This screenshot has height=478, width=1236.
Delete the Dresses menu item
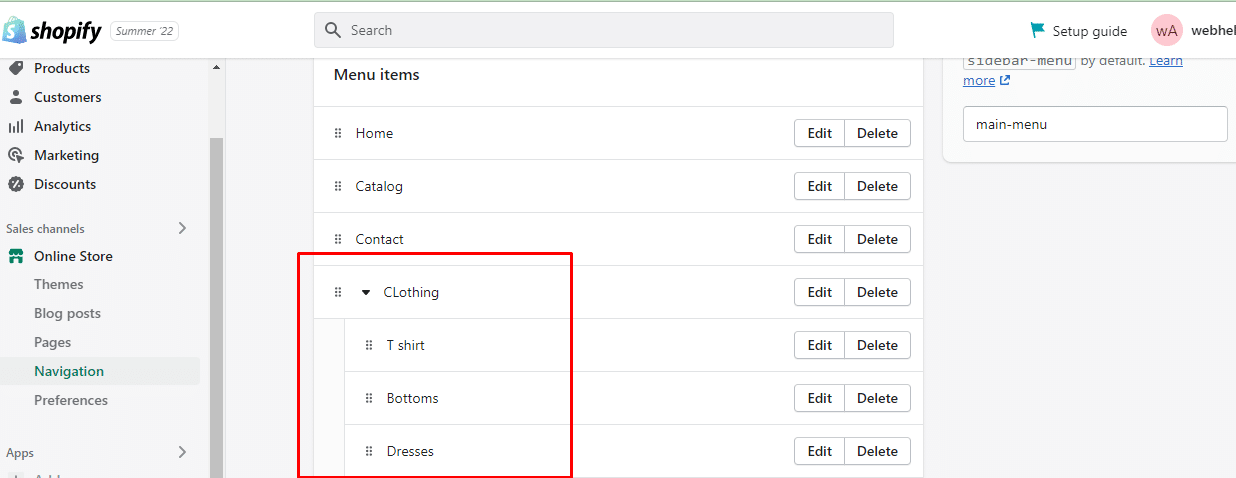[x=877, y=451]
